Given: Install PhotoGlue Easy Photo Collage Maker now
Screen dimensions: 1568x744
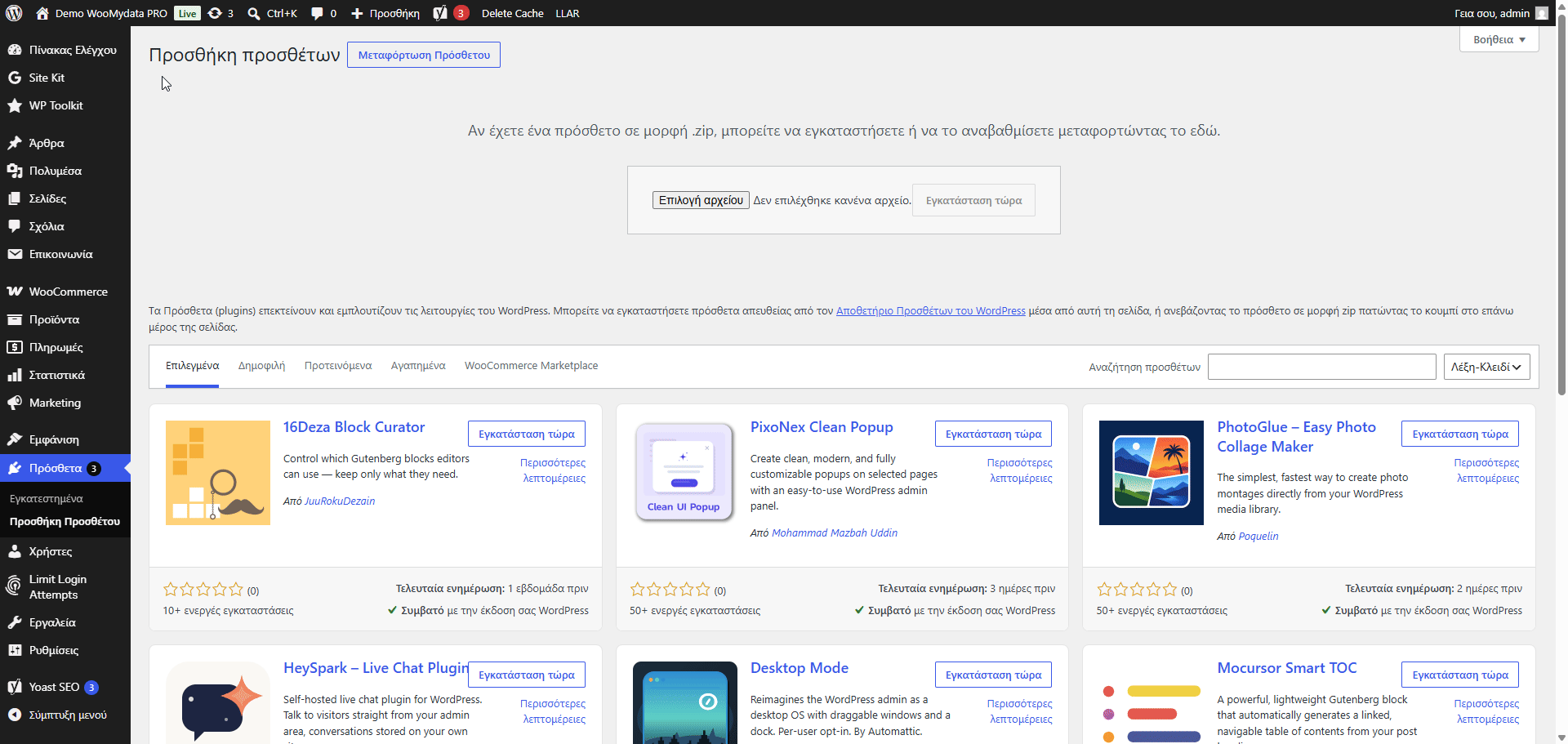Looking at the screenshot, I should pos(1460,434).
